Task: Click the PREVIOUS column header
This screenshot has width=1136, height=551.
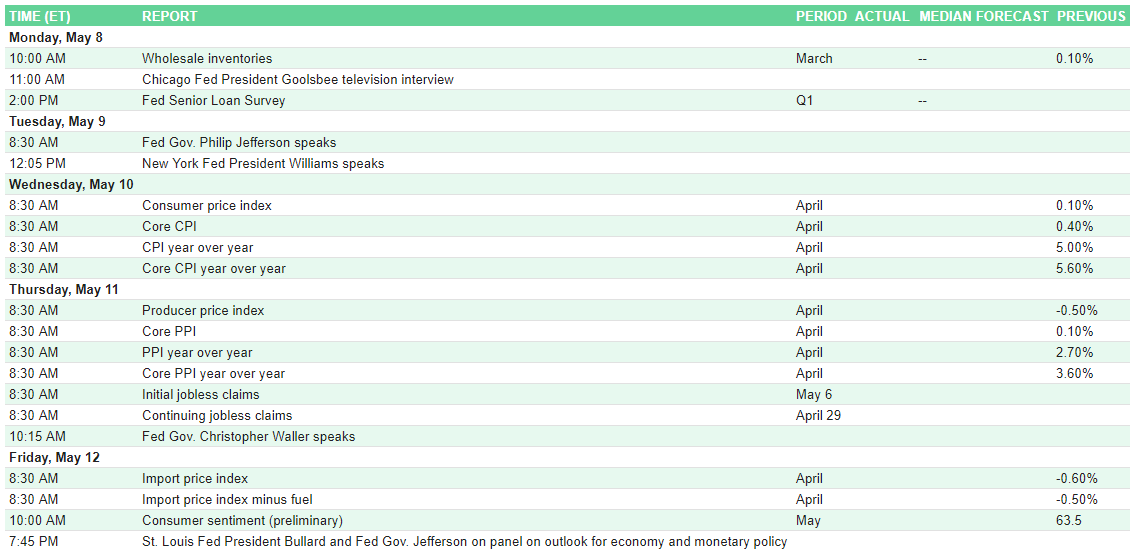Action: click(x=1091, y=16)
